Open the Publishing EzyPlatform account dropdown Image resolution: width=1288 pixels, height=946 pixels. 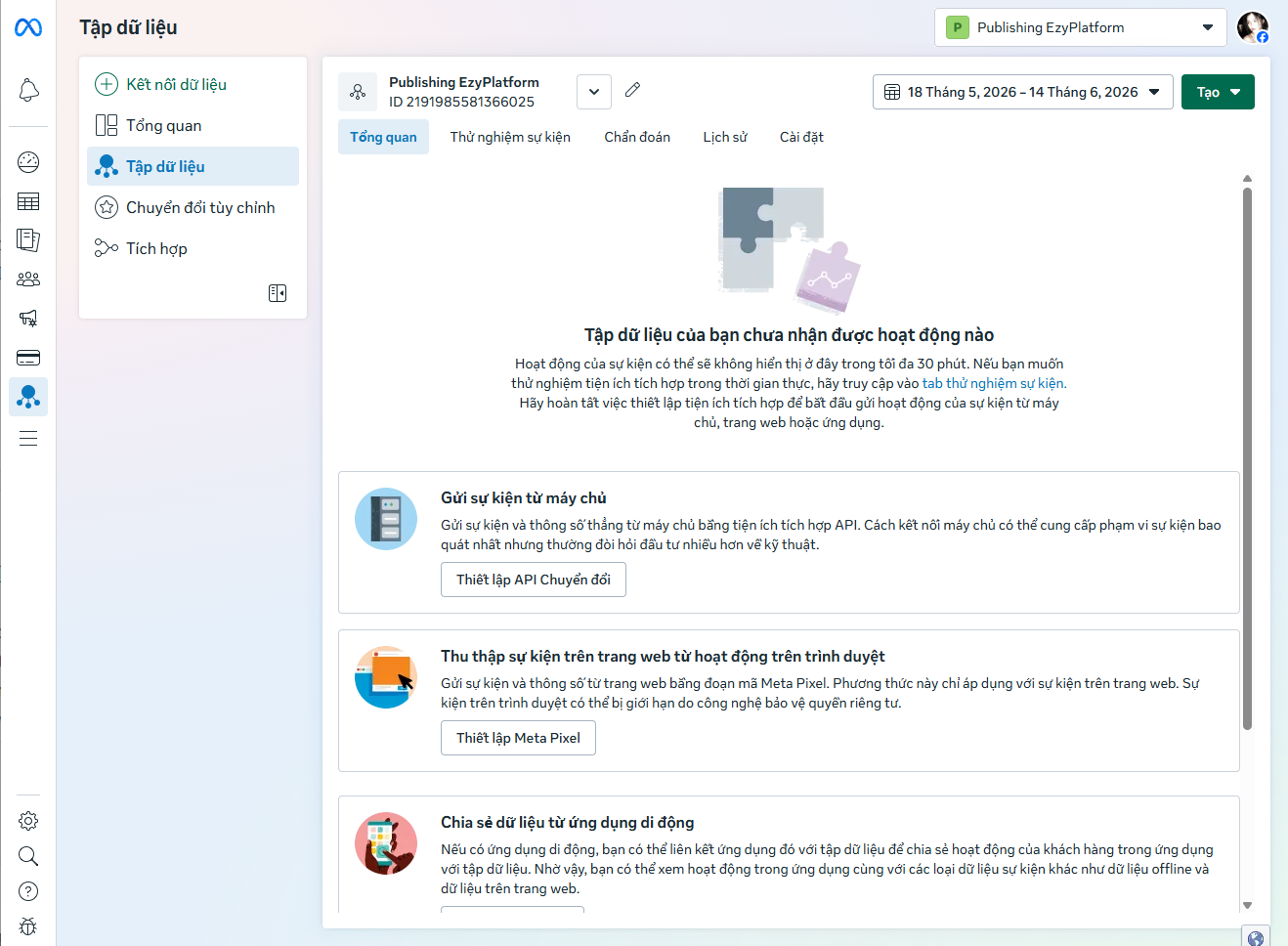pyautogui.click(x=1080, y=27)
